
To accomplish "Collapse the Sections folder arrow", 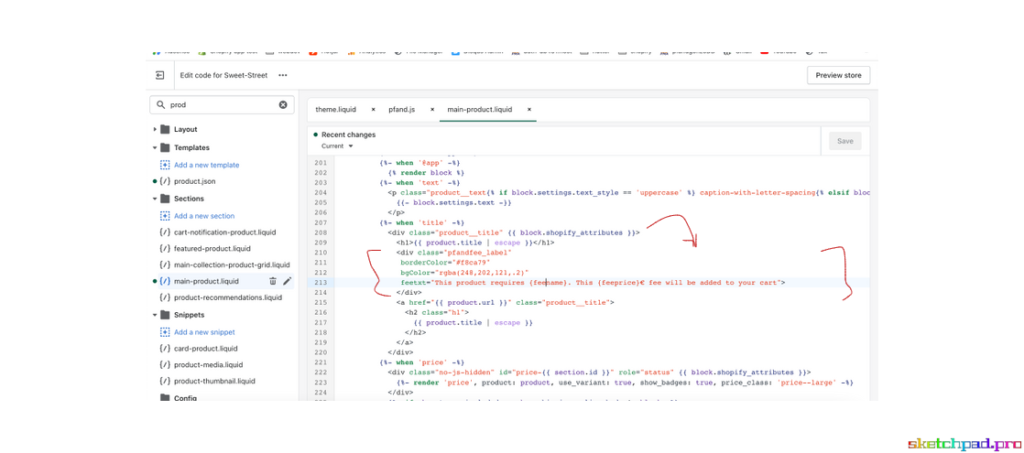I will pyautogui.click(x=155, y=198).
